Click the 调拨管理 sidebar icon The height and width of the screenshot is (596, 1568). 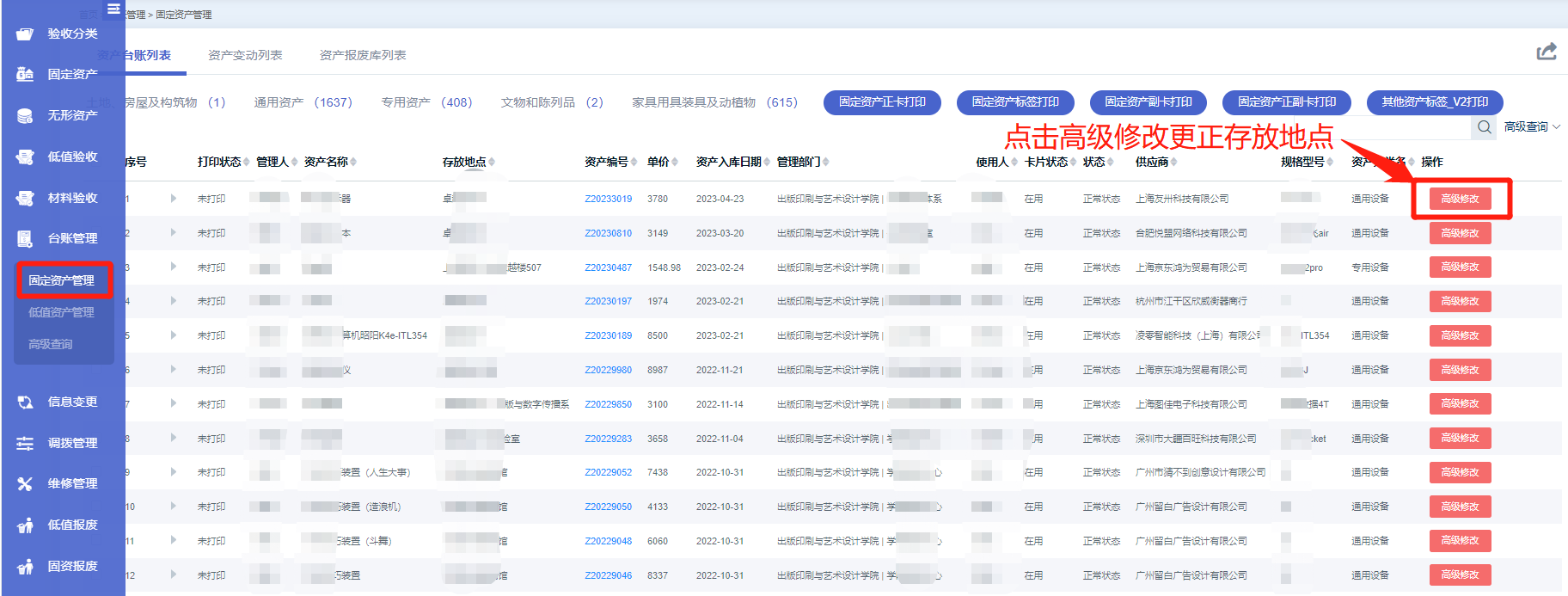pos(25,443)
